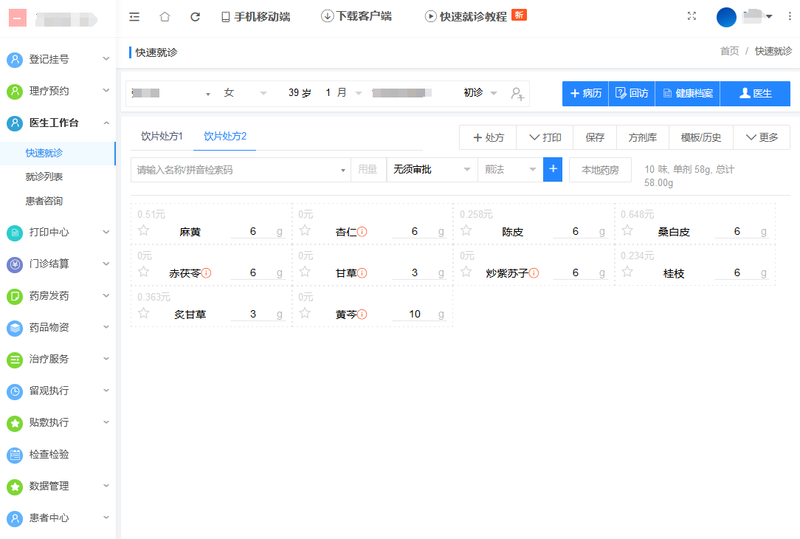Click the info icon next to 甘草
The height and width of the screenshot is (539, 800).
[x=362, y=273]
